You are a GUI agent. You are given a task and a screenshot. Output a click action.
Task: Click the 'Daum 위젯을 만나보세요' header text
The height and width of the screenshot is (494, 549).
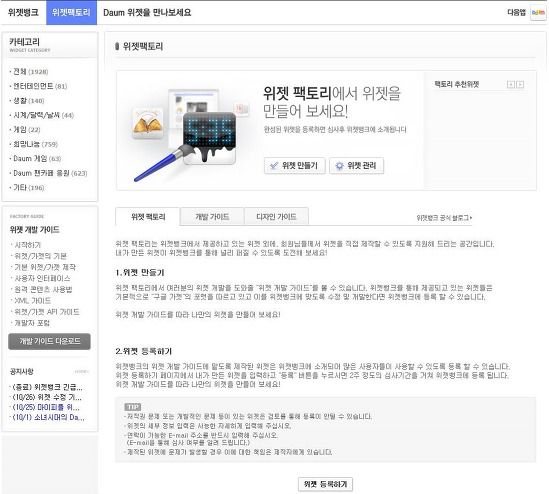click(147, 13)
